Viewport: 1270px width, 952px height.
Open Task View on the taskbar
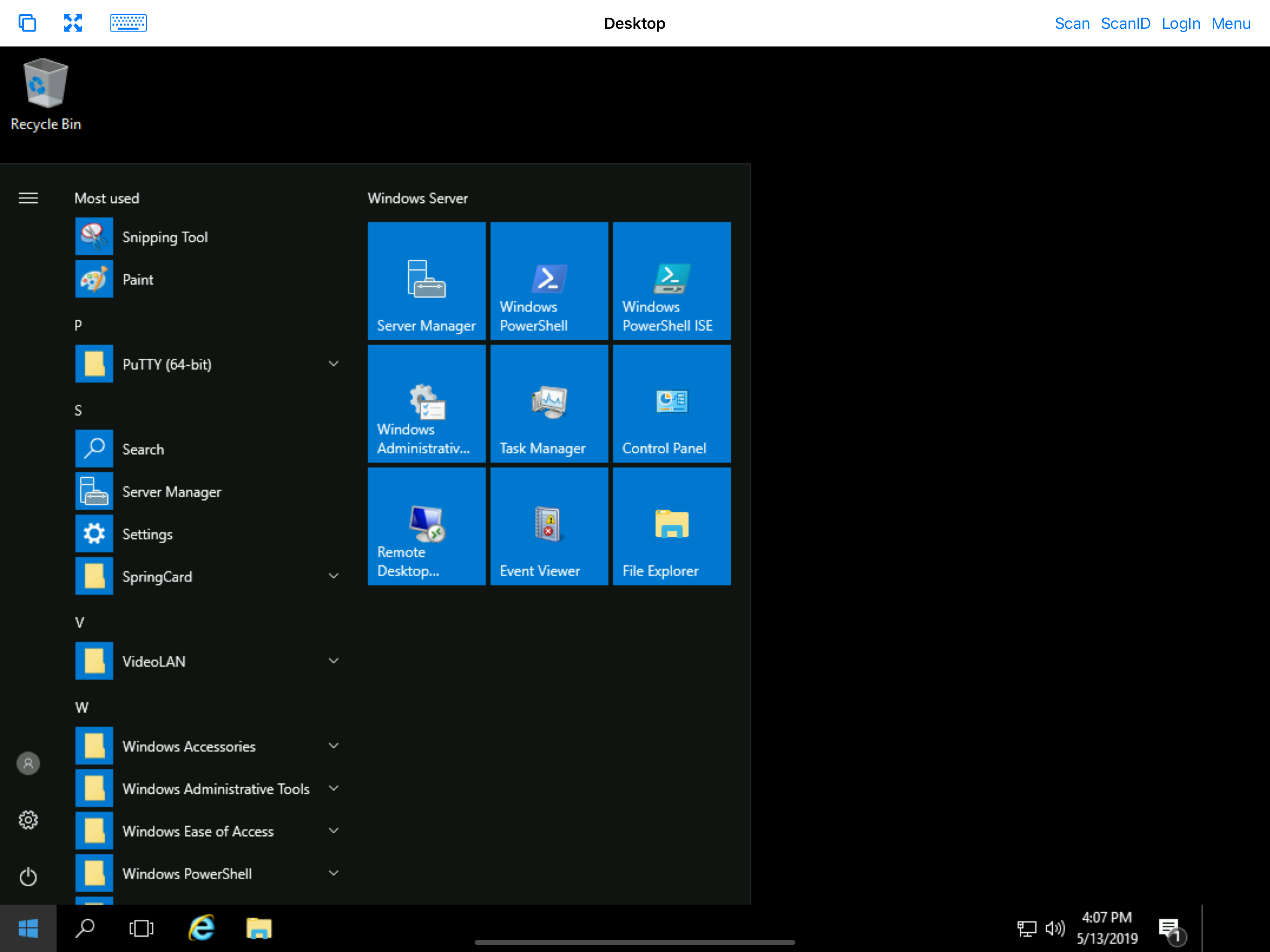[141, 928]
